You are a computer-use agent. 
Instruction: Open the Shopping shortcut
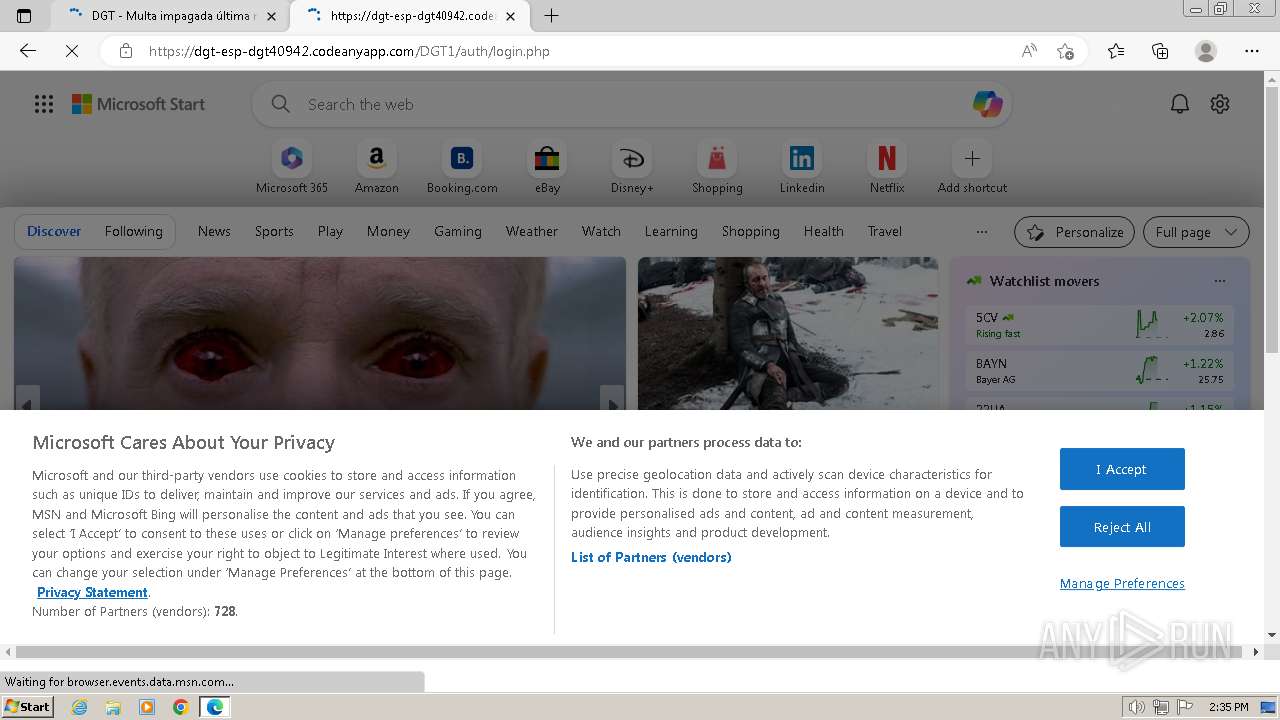pos(717,168)
